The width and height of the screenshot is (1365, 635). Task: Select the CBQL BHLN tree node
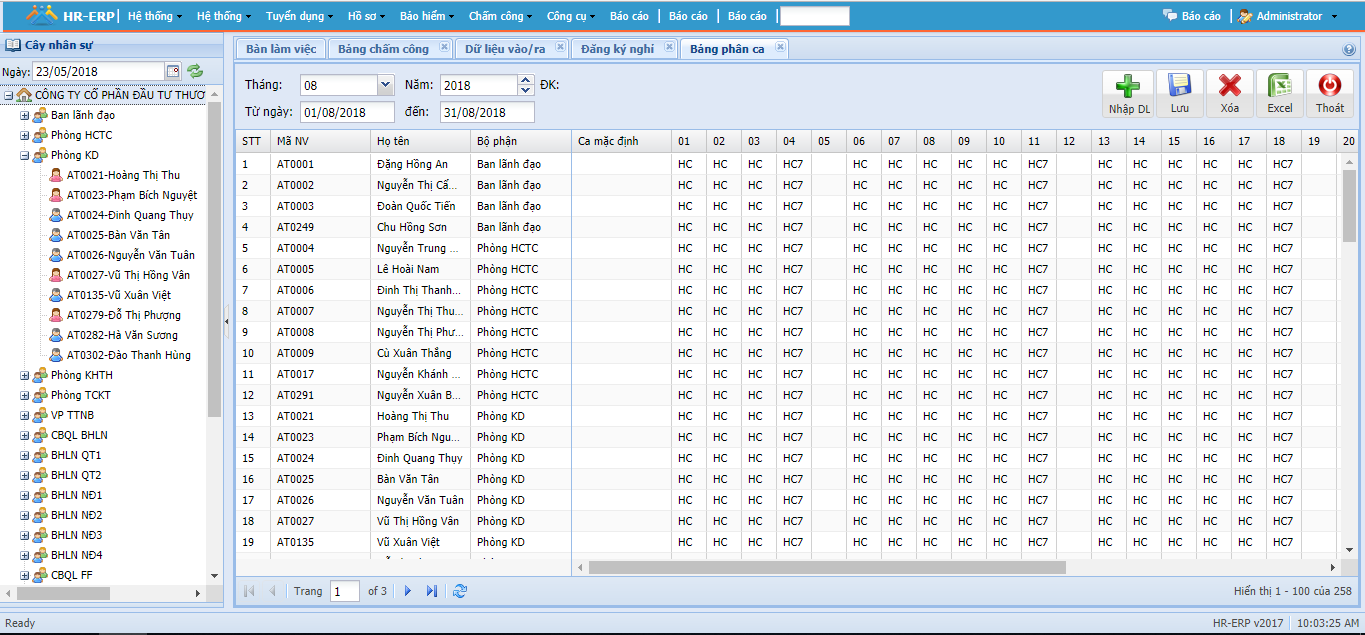pyautogui.click(x=79, y=435)
